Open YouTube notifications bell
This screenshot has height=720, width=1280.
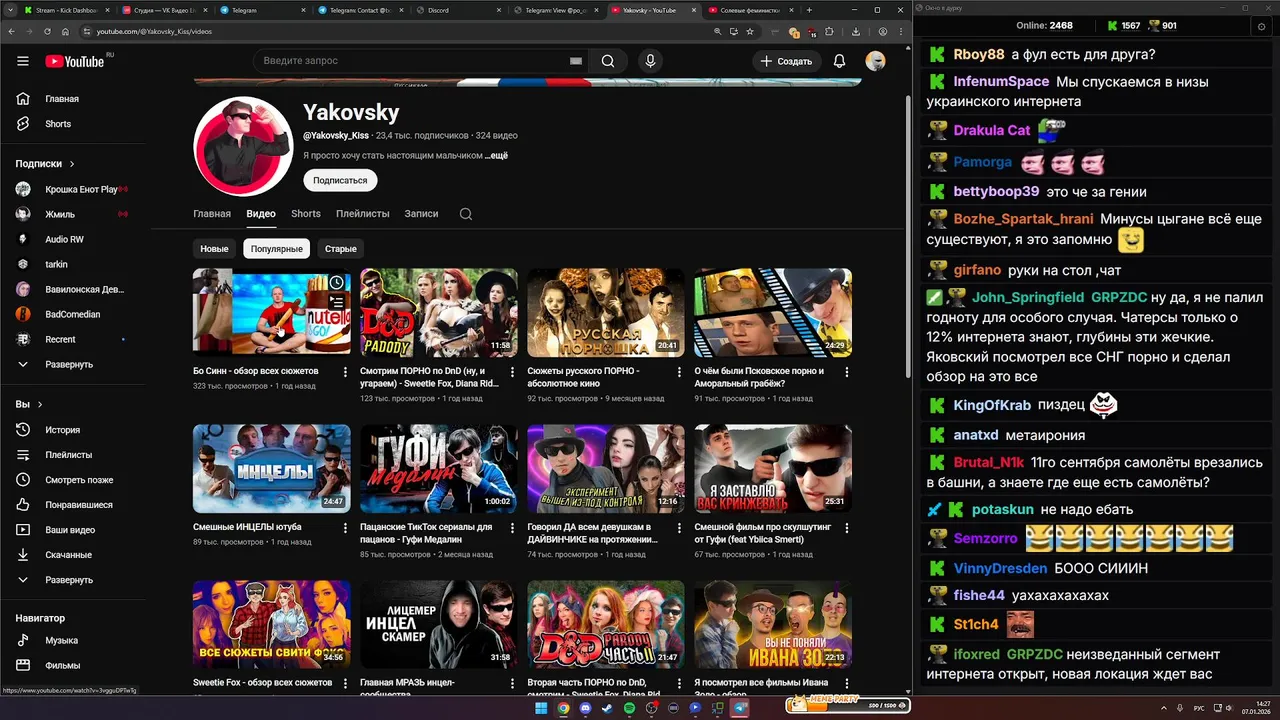[x=840, y=61]
